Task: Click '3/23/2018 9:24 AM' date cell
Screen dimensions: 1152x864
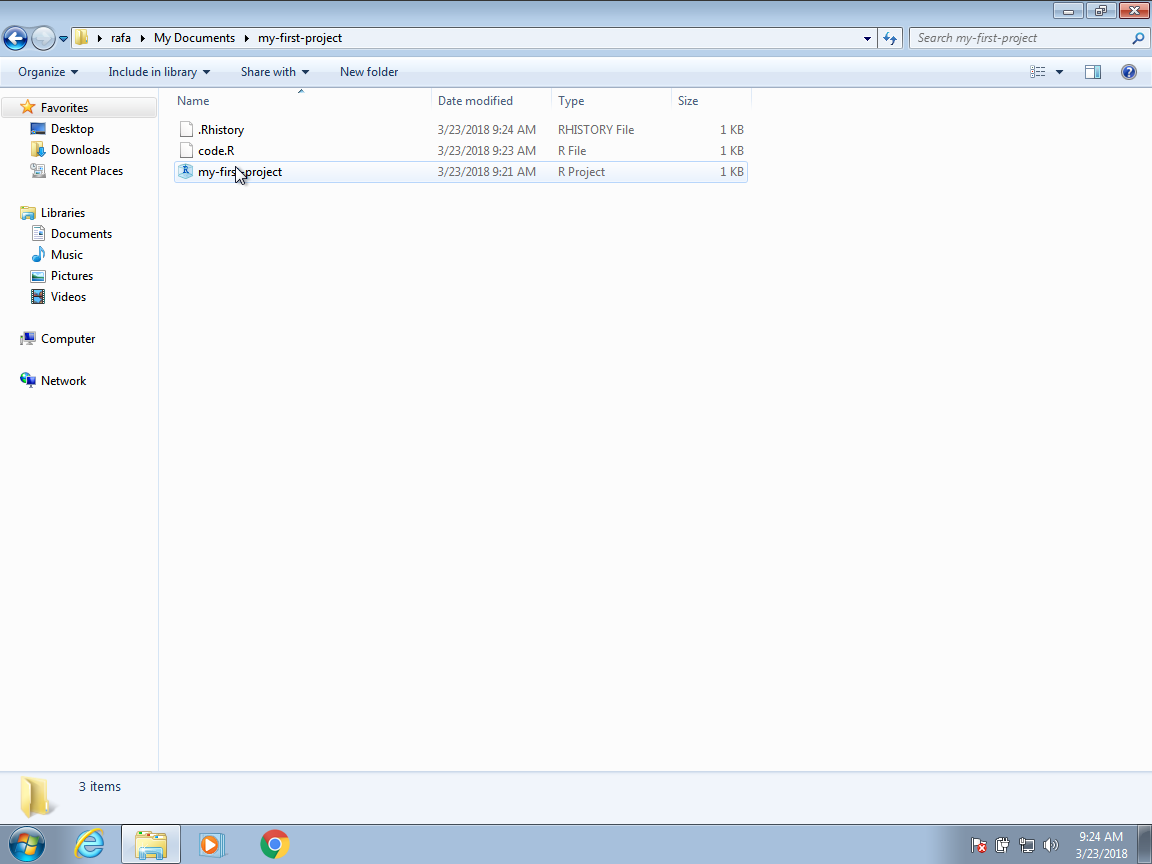Action: click(x=486, y=129)
